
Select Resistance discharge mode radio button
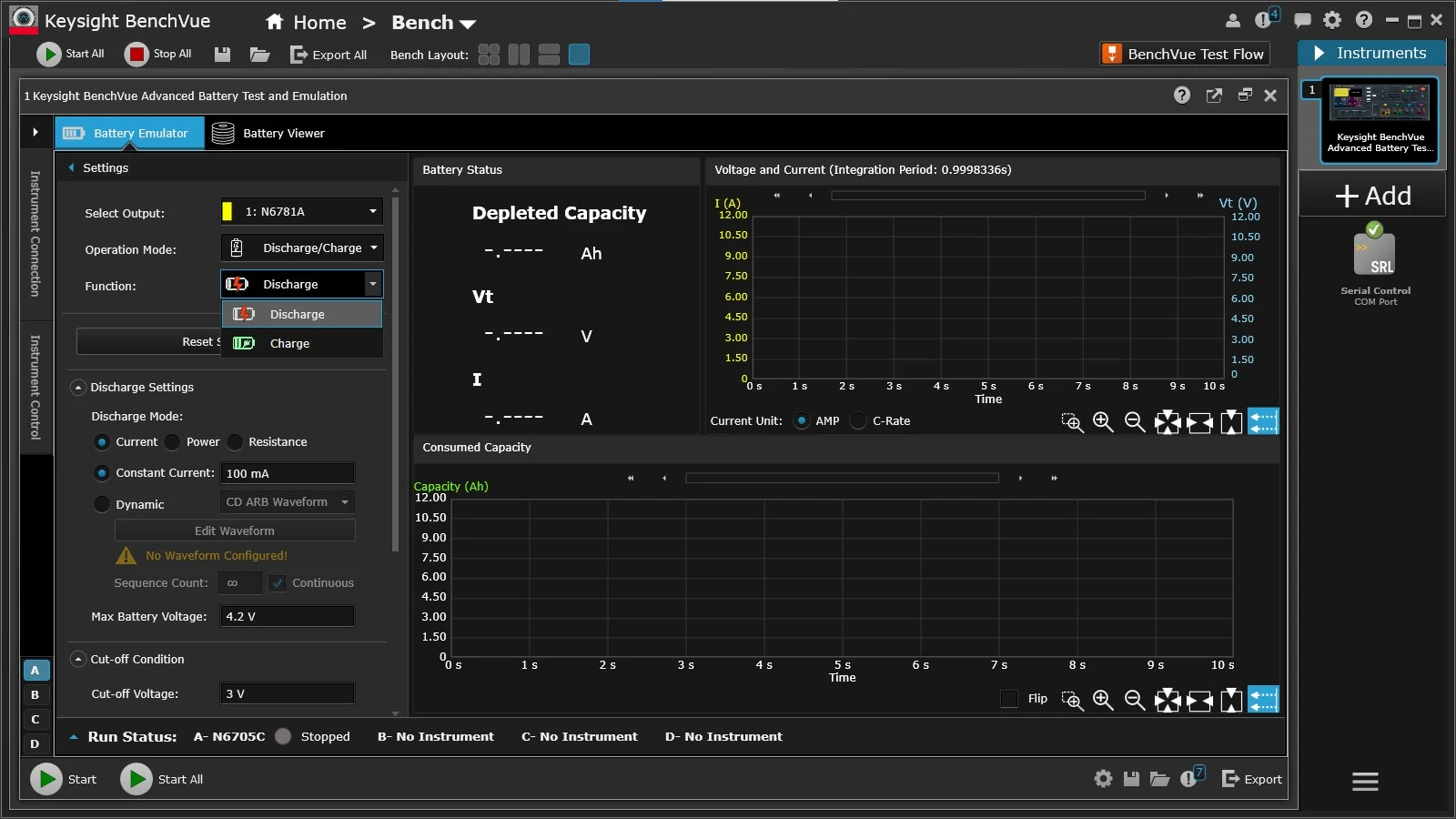click(235, 442)
